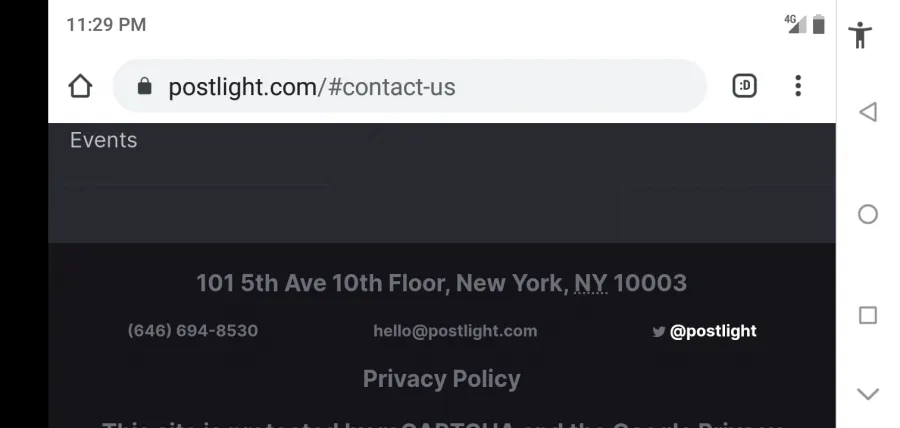Tap the accessibility figure icon
This screenshot has width=900, height=428.
click(860, 34)
